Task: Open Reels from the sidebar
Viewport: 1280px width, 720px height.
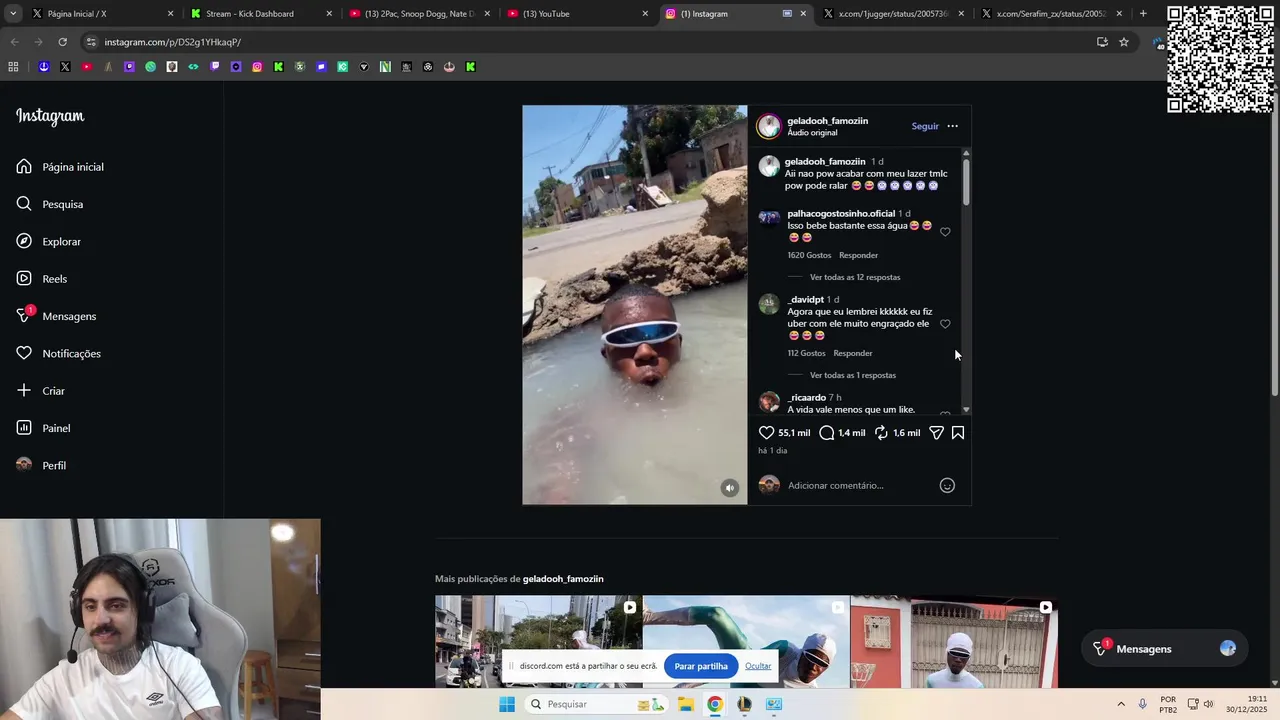Action: [42, 279]
